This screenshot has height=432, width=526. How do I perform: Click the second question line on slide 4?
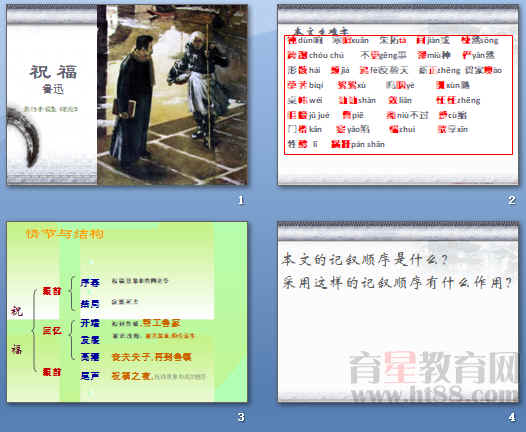(x=397, y=283)
